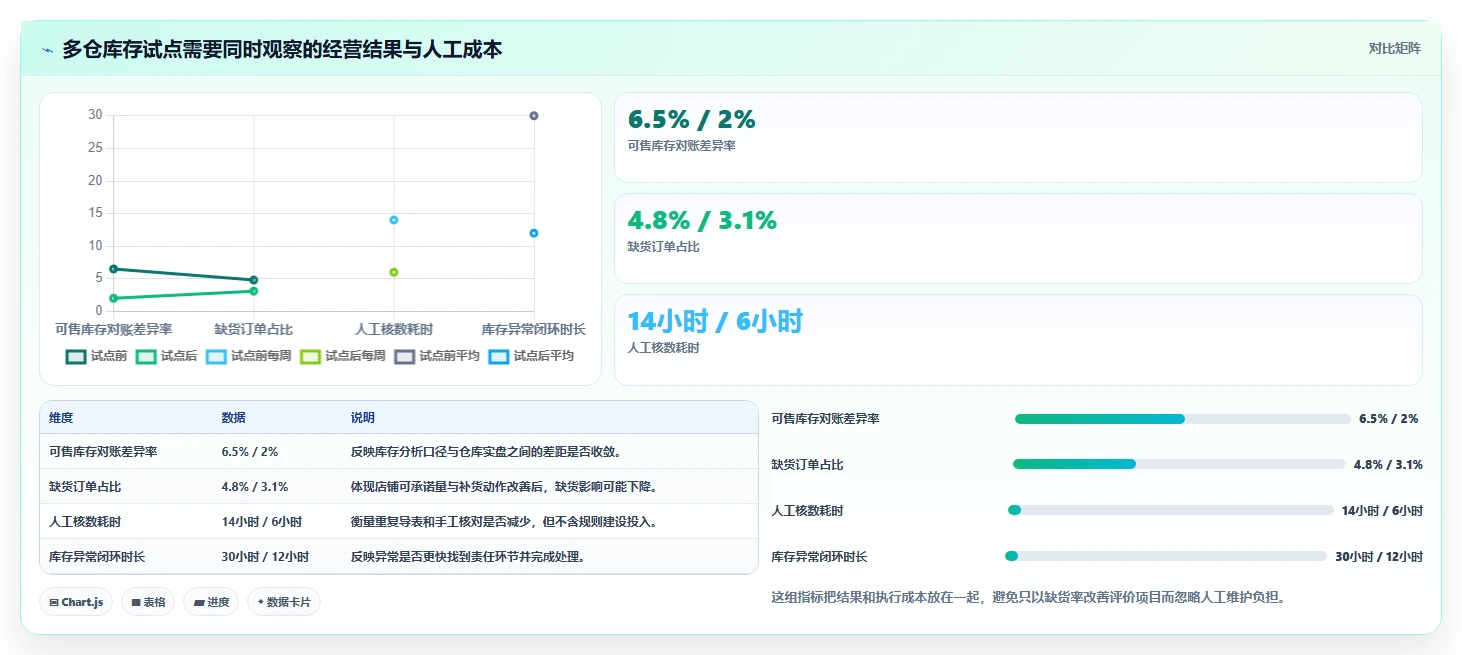Toggle the 试点后 legend swatch
This screenshot has width=1462, height=655.
pyautogui.click(x=146, y=356)
